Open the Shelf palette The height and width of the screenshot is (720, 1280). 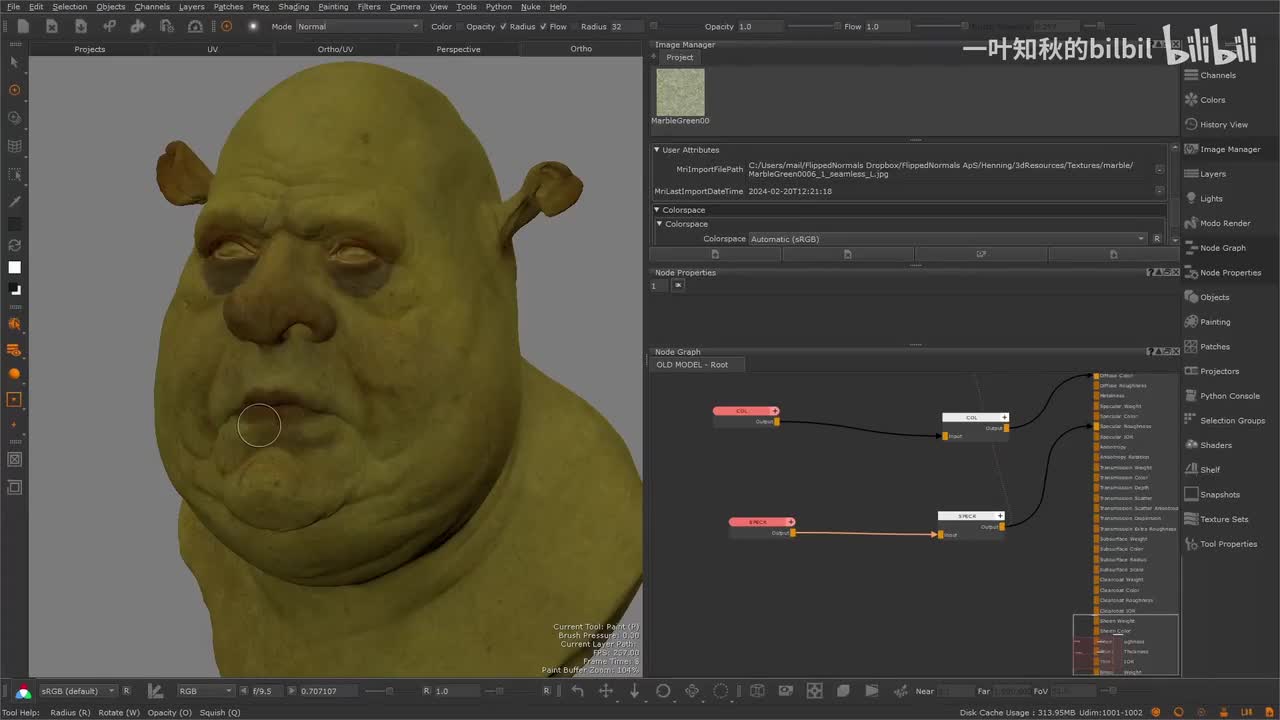tap(1210, 470)
